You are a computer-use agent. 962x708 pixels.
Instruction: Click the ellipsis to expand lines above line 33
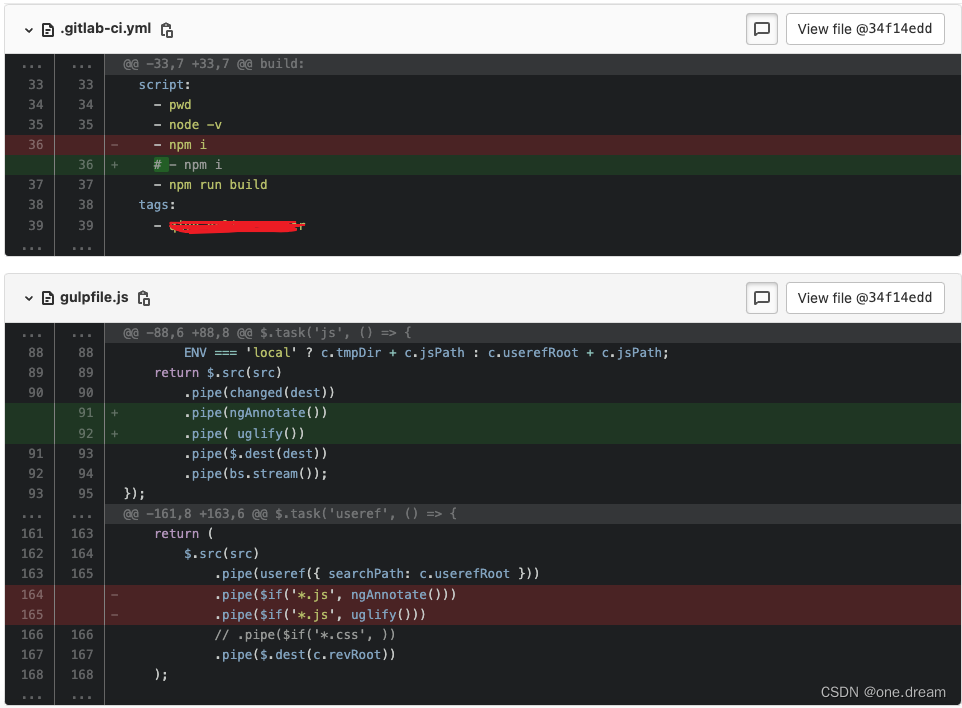click(x=30, y=64)
